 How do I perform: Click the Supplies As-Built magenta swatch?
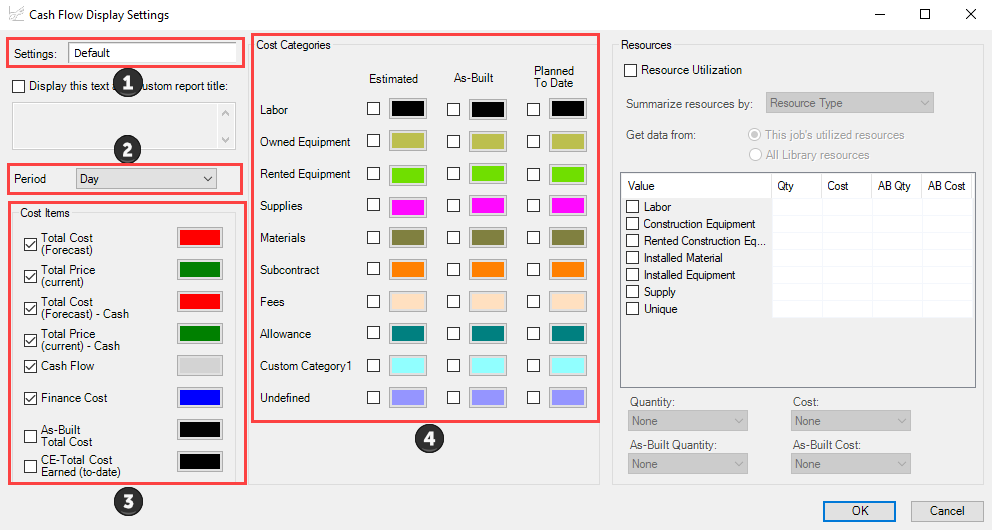(x=488, y=206)
